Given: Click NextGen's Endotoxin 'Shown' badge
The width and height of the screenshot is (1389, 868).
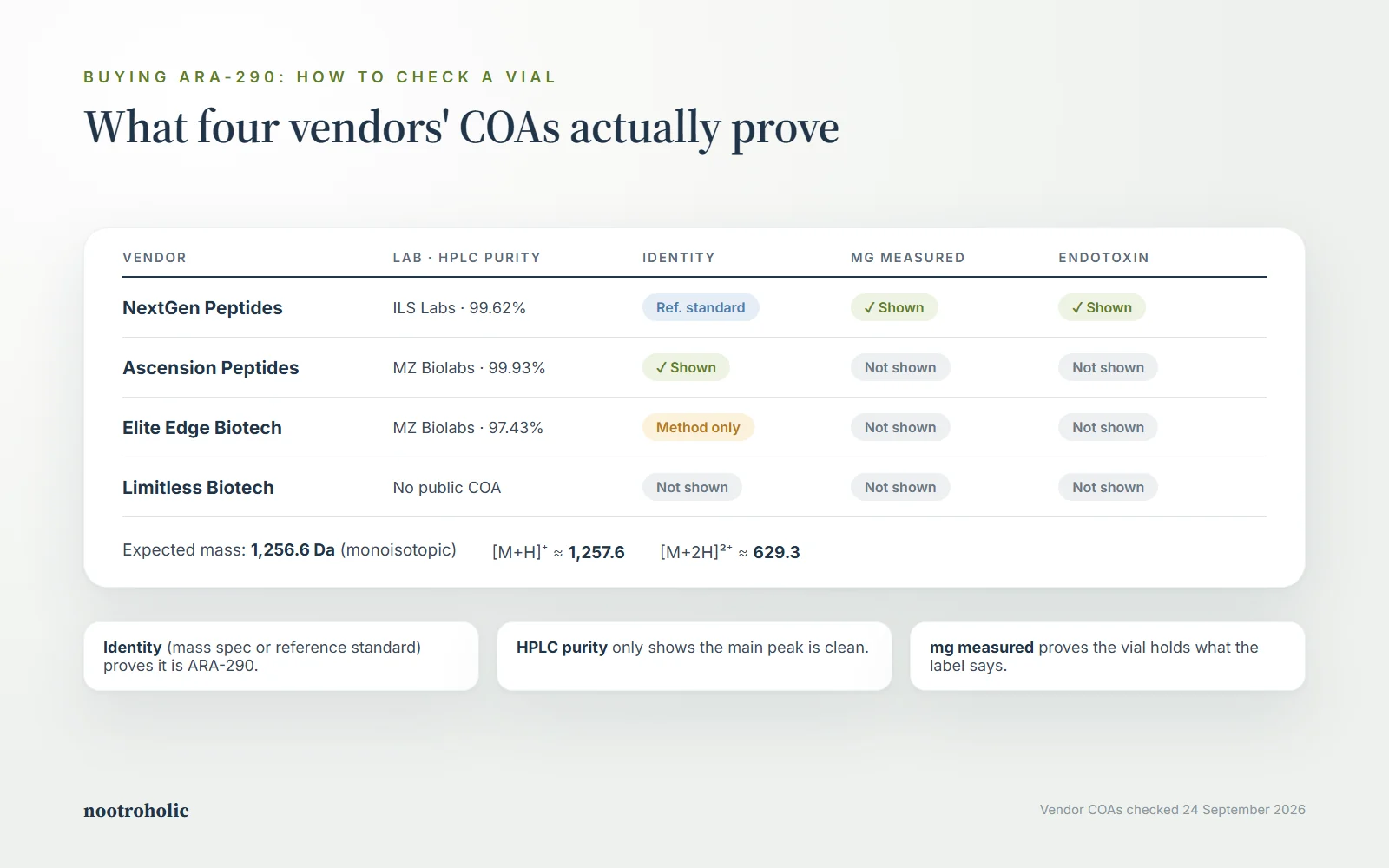Looking at the screenshot, I should (x=1102, y=307).
